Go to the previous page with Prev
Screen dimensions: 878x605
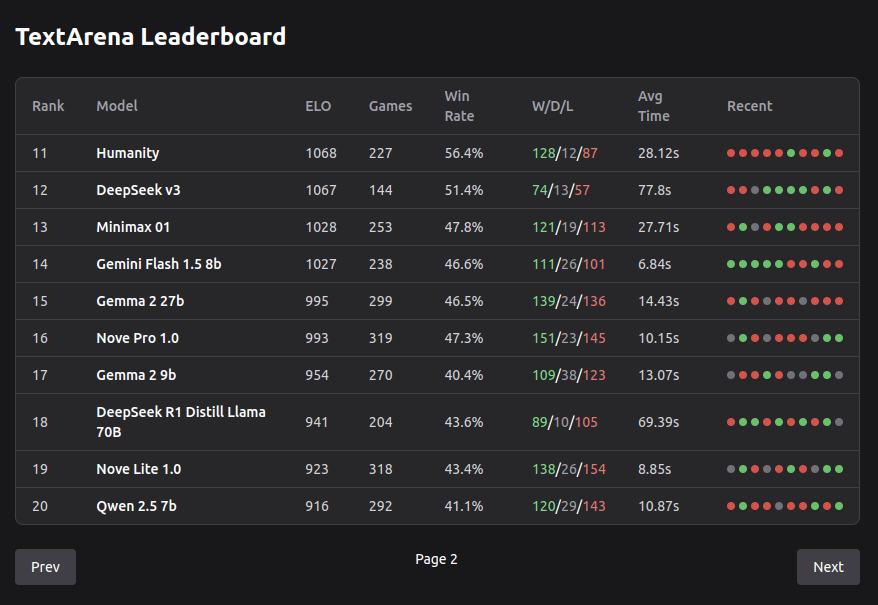(x=45, y=567)
